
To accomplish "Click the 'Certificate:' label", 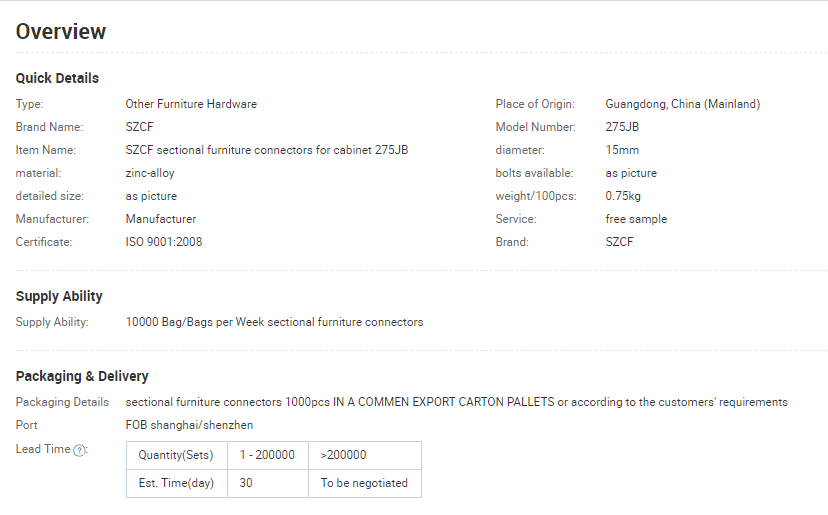I will pos(44,242).
